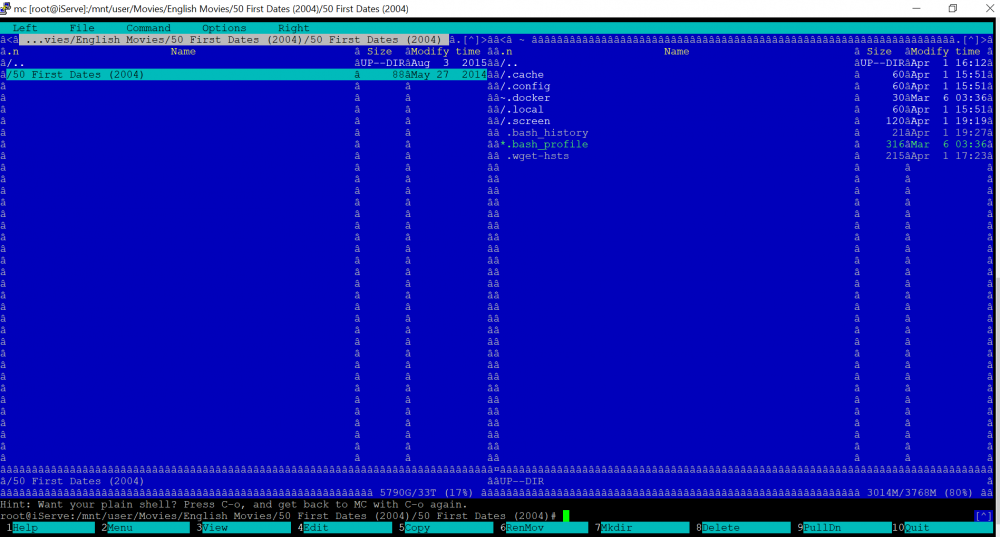Viewport: 1000px width, 537px height.
Task: Sort right panel by Modify time header
Action: [x=945, y=52]
